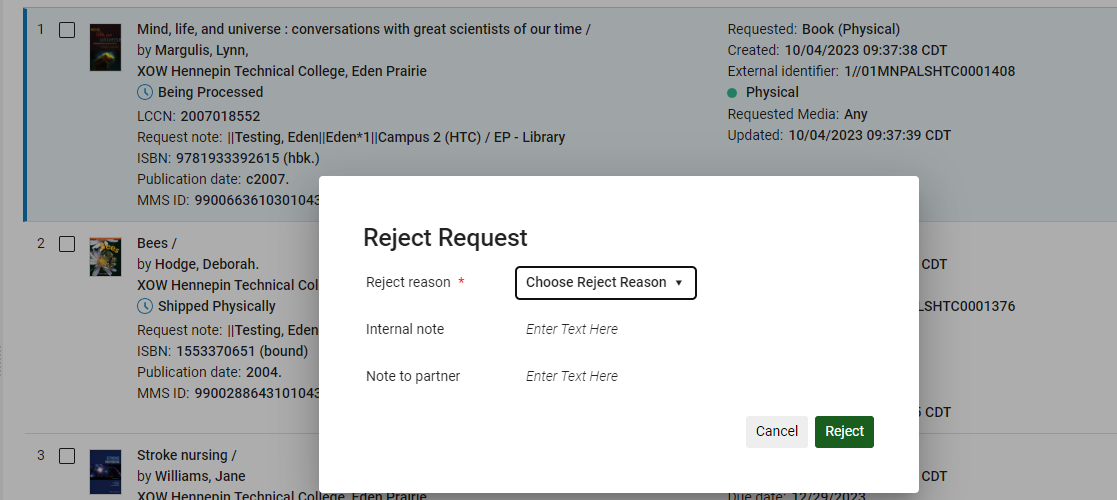The height and width of the screenshot is (500, 1117).
Task: Open the Stroke nursing title link
Action: click(x=184, y=455)
